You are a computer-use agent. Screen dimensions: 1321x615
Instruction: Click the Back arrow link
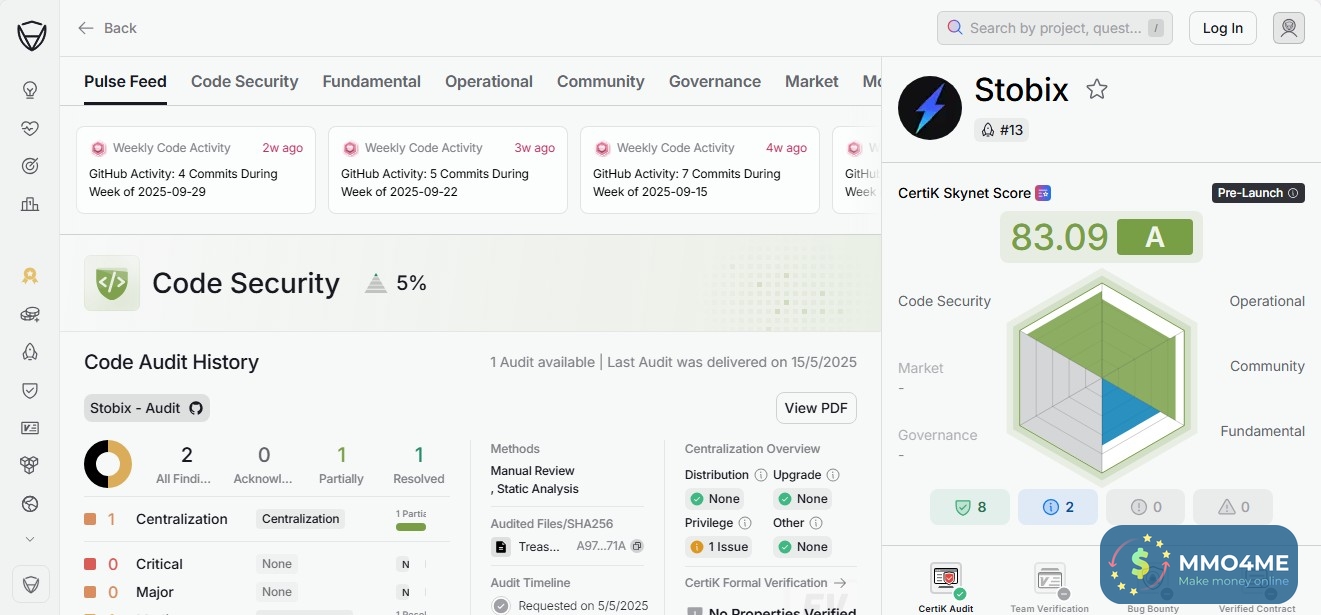tap(107, 28)
